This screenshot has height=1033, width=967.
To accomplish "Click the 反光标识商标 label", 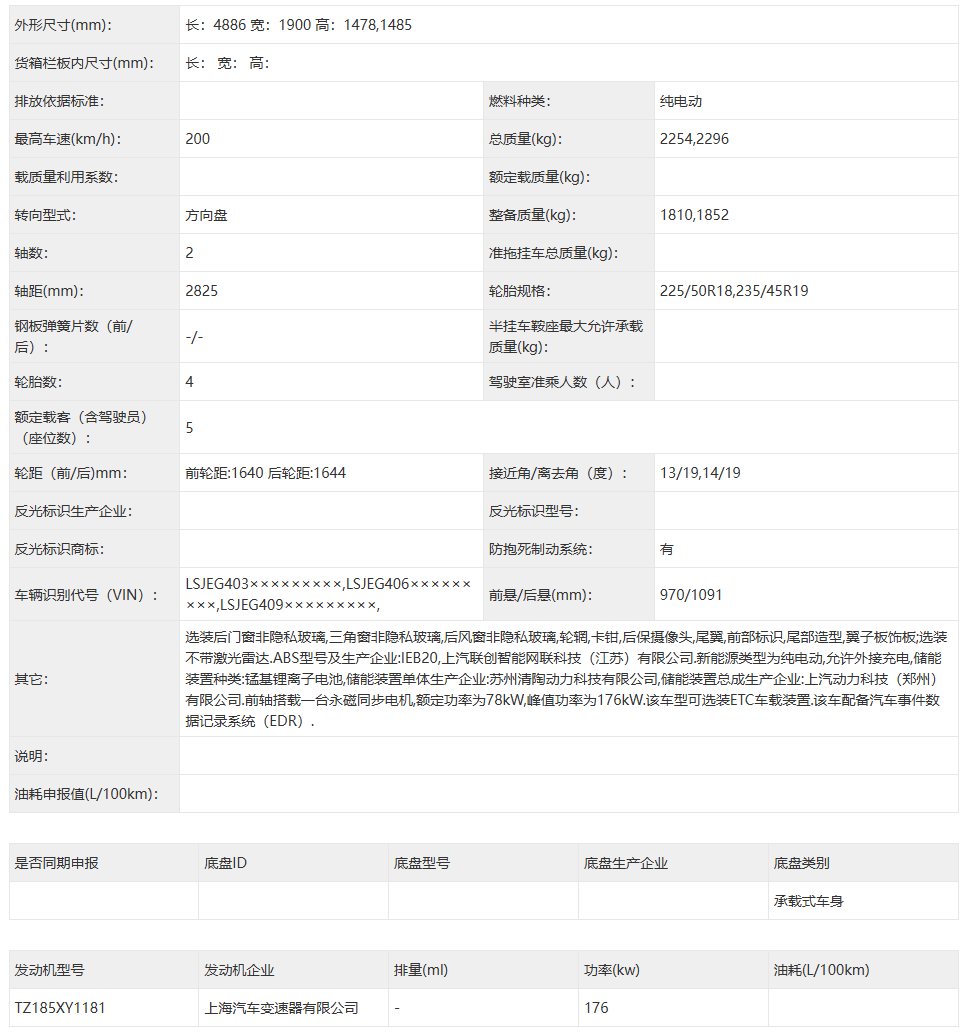I will click(x=59, y=549).
